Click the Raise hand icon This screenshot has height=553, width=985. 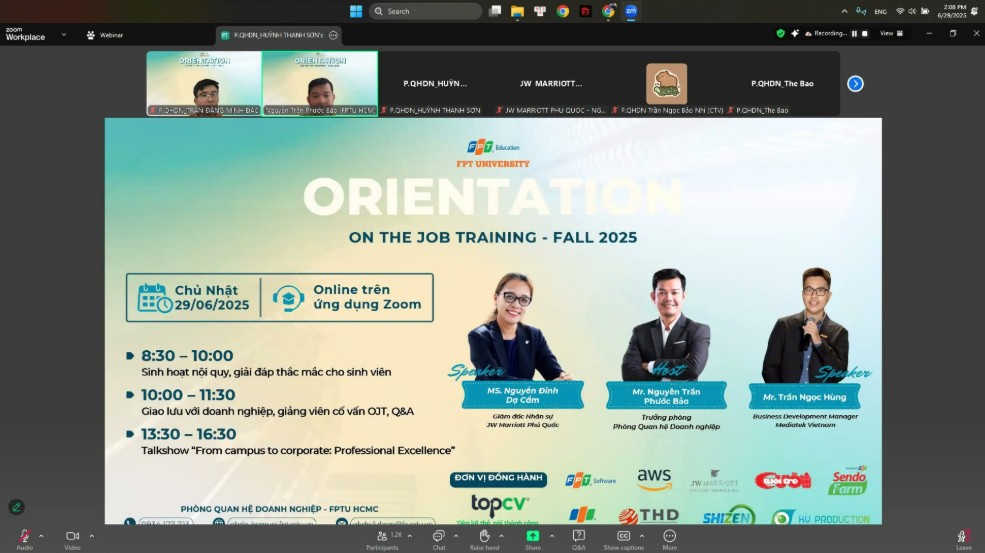pyautogui.click(x=484, y=539)
